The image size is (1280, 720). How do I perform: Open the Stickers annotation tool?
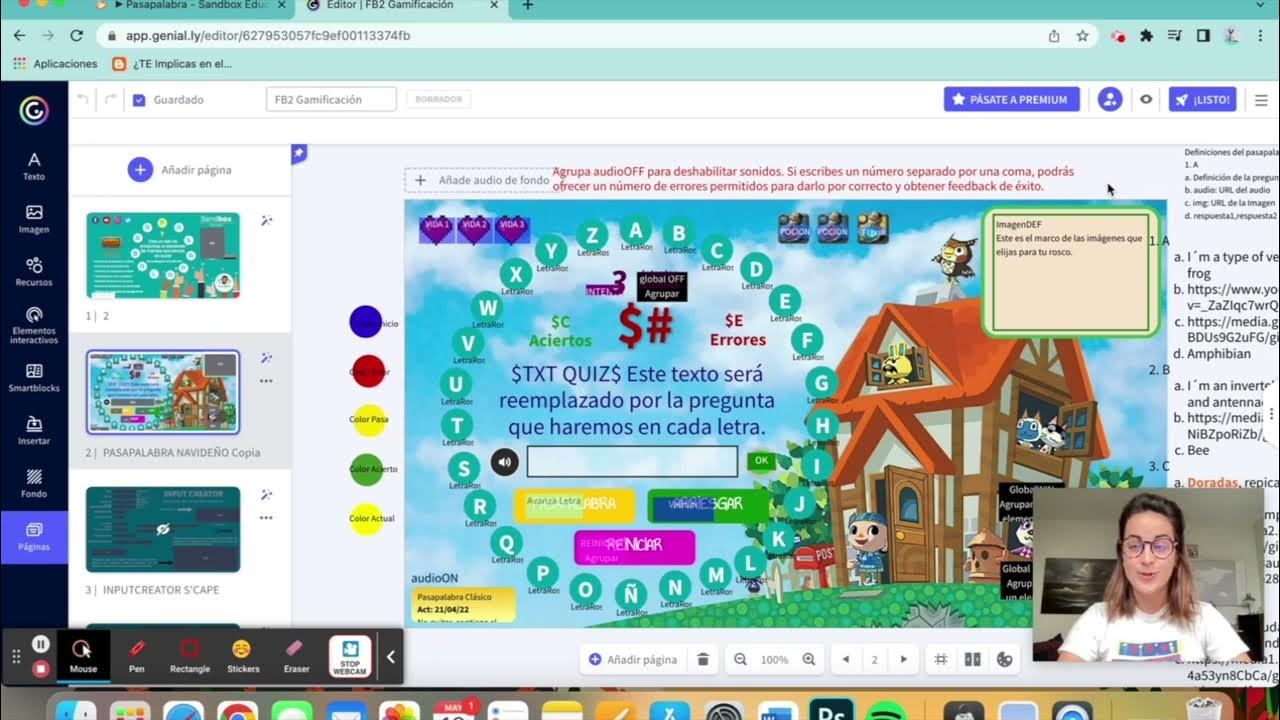pyautogui.click(x=243, y=656)
